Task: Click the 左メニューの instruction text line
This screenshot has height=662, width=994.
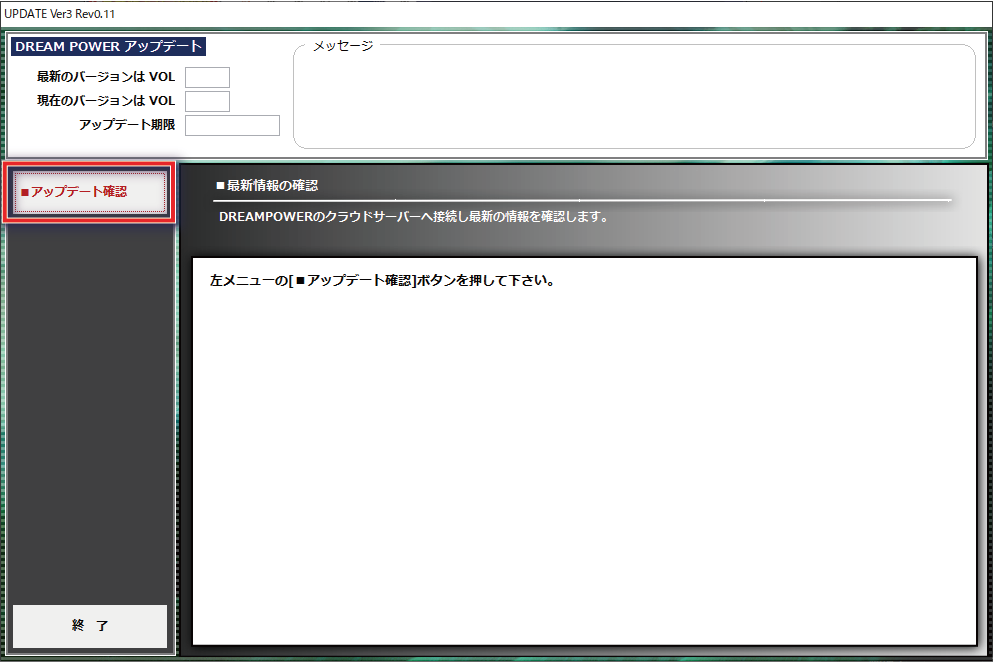Action: click(382, 280)
